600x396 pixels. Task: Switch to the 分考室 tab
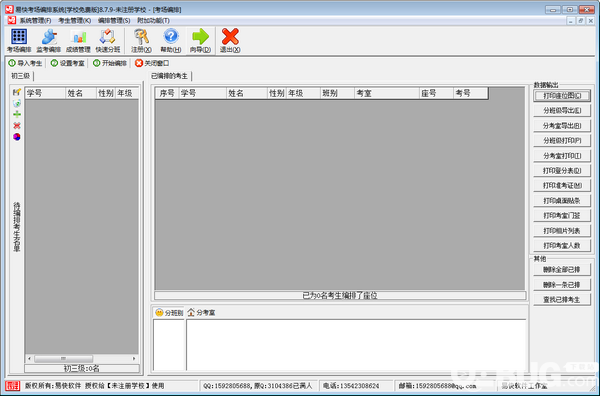[x=202, y=313]
